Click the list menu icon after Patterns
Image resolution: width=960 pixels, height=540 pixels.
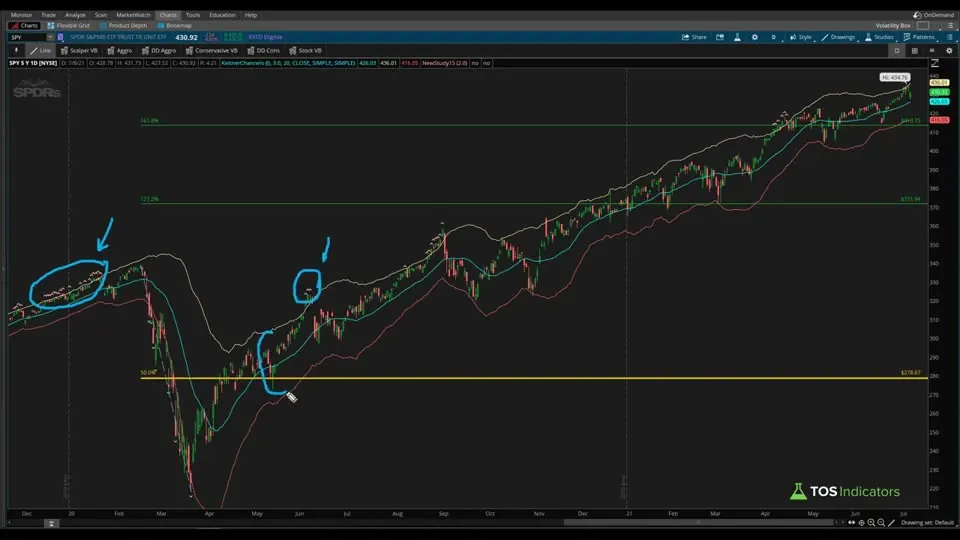click(x=950, y=37)
